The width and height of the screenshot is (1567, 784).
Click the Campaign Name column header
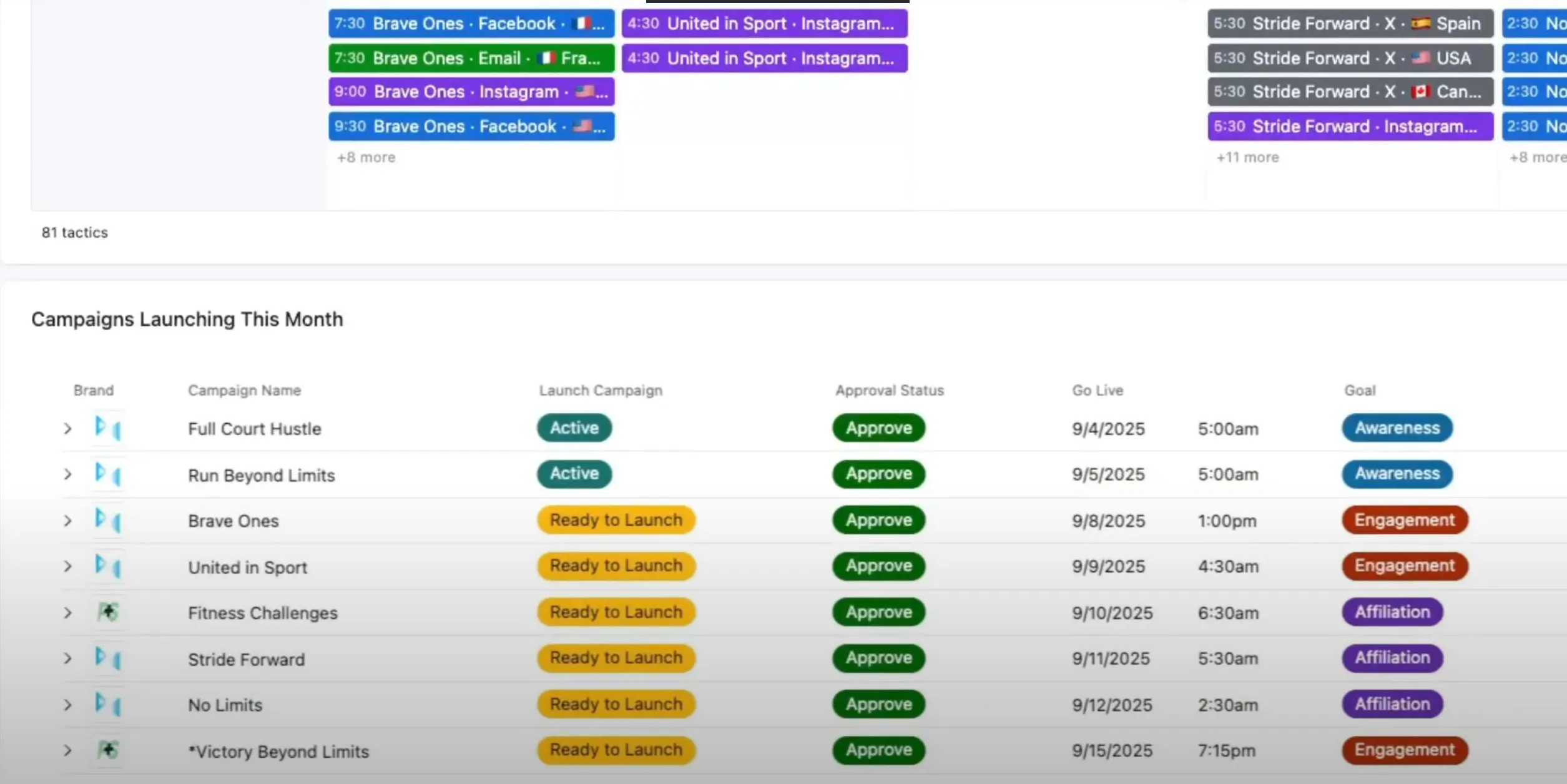[x=244, y=391]
